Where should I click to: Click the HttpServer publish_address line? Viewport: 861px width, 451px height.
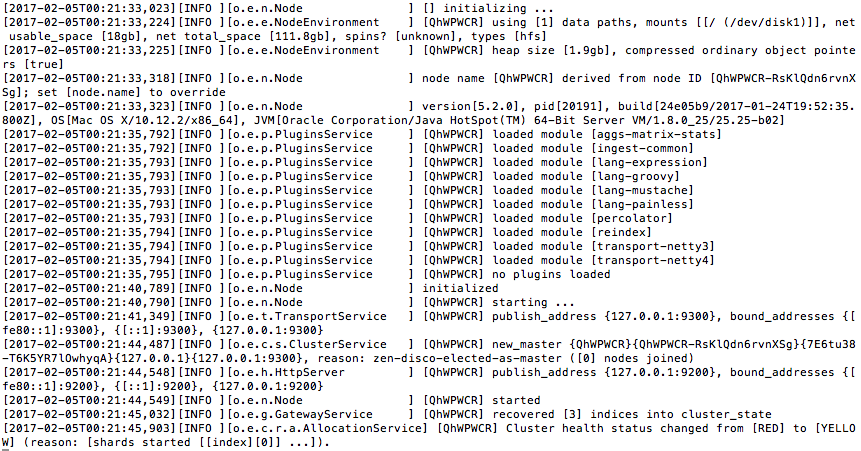(429, 380)
